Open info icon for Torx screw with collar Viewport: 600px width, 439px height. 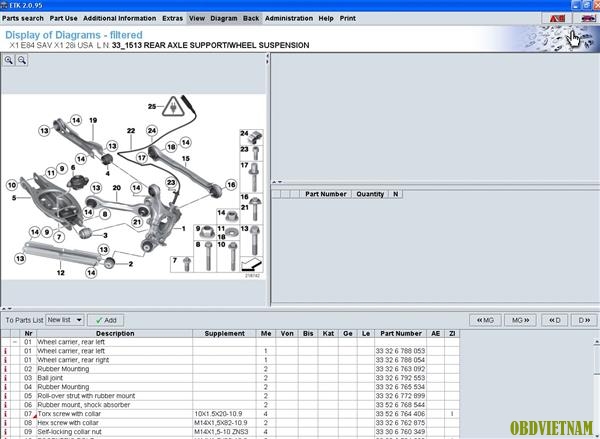pyautogui.click(x=5, y=414)
